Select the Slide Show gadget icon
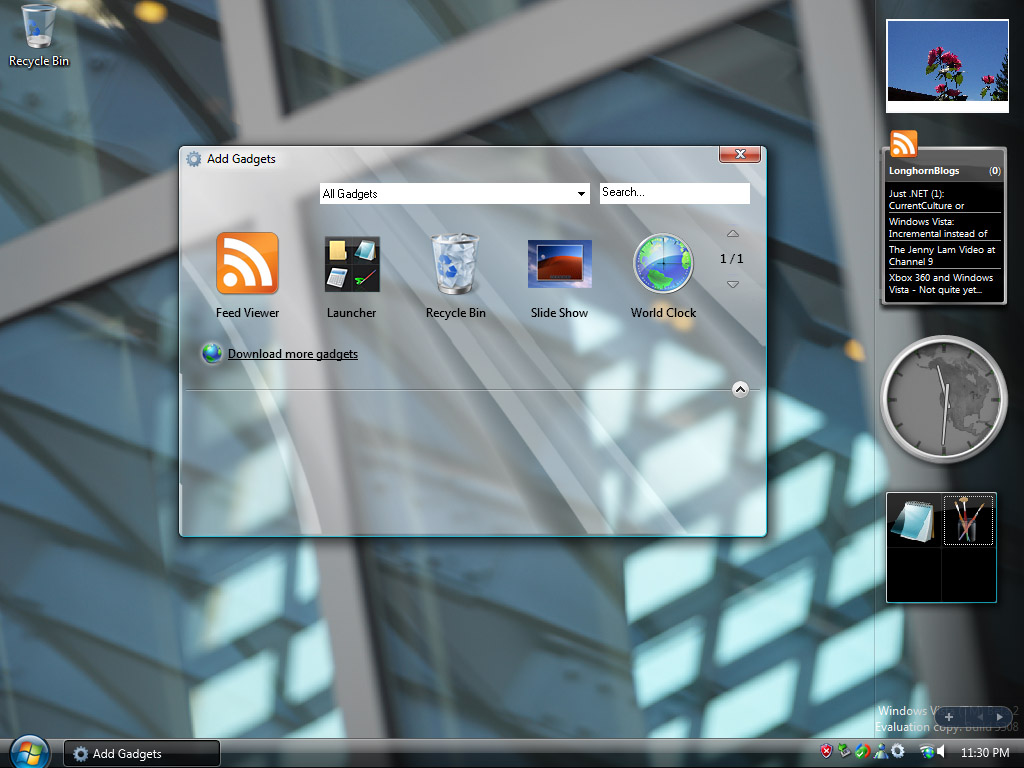This screenshot has width=1024, height=768. tap(560, 264)
